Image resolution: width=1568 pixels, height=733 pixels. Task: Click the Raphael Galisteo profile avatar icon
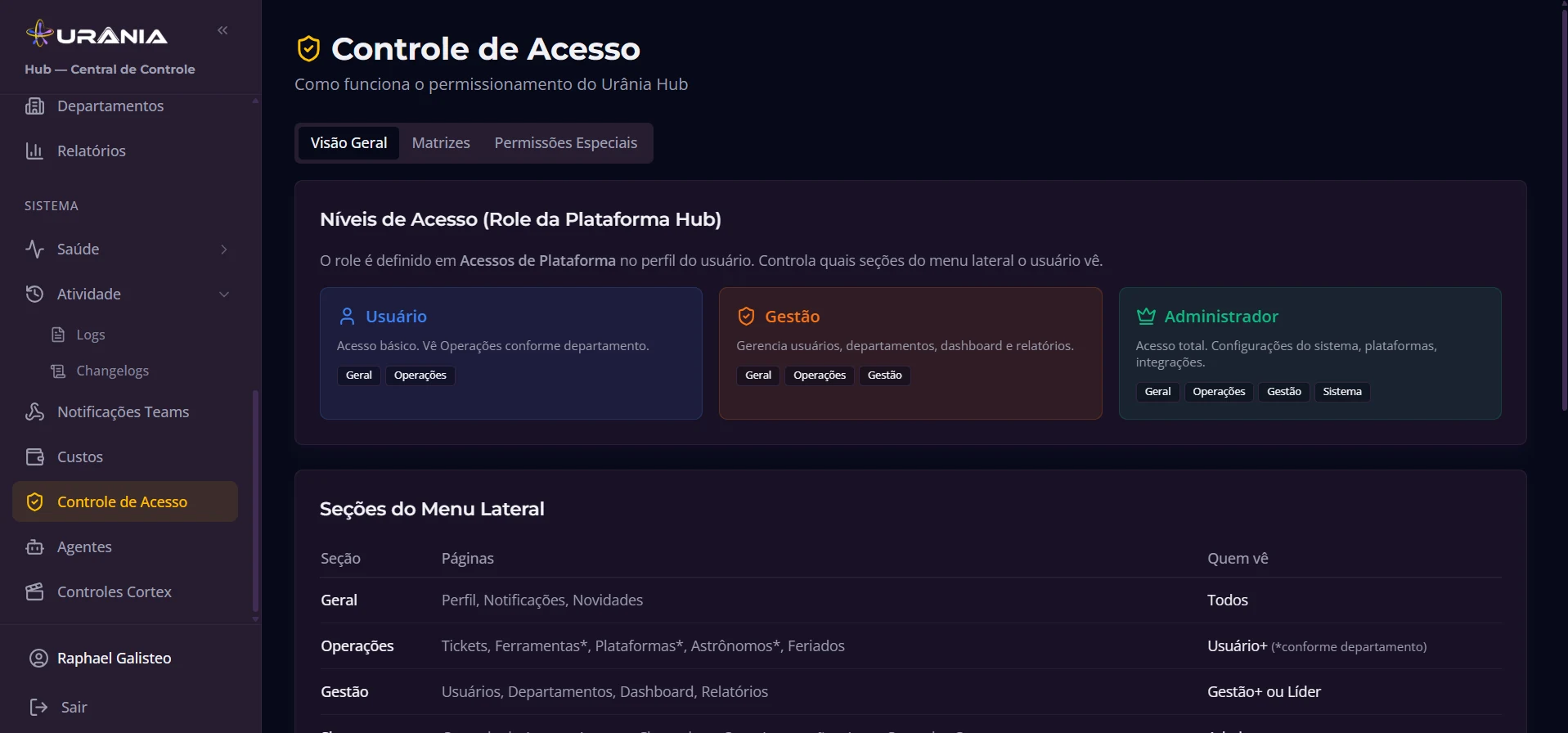pos(38,658)
